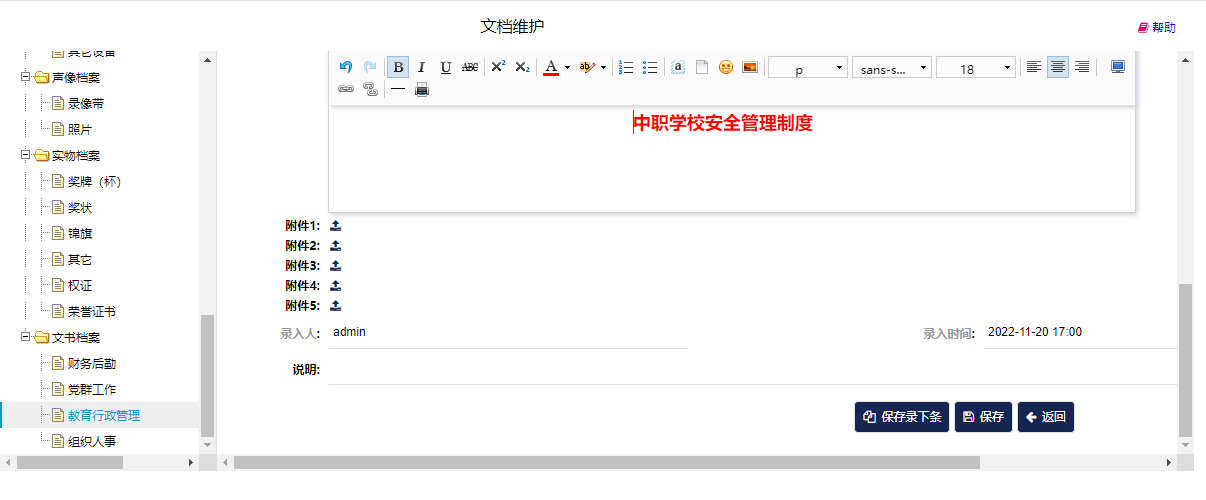Print the editor content
Image resolution: width=1206 pixels, height=500 pixels.
click(x=422, y=89)
